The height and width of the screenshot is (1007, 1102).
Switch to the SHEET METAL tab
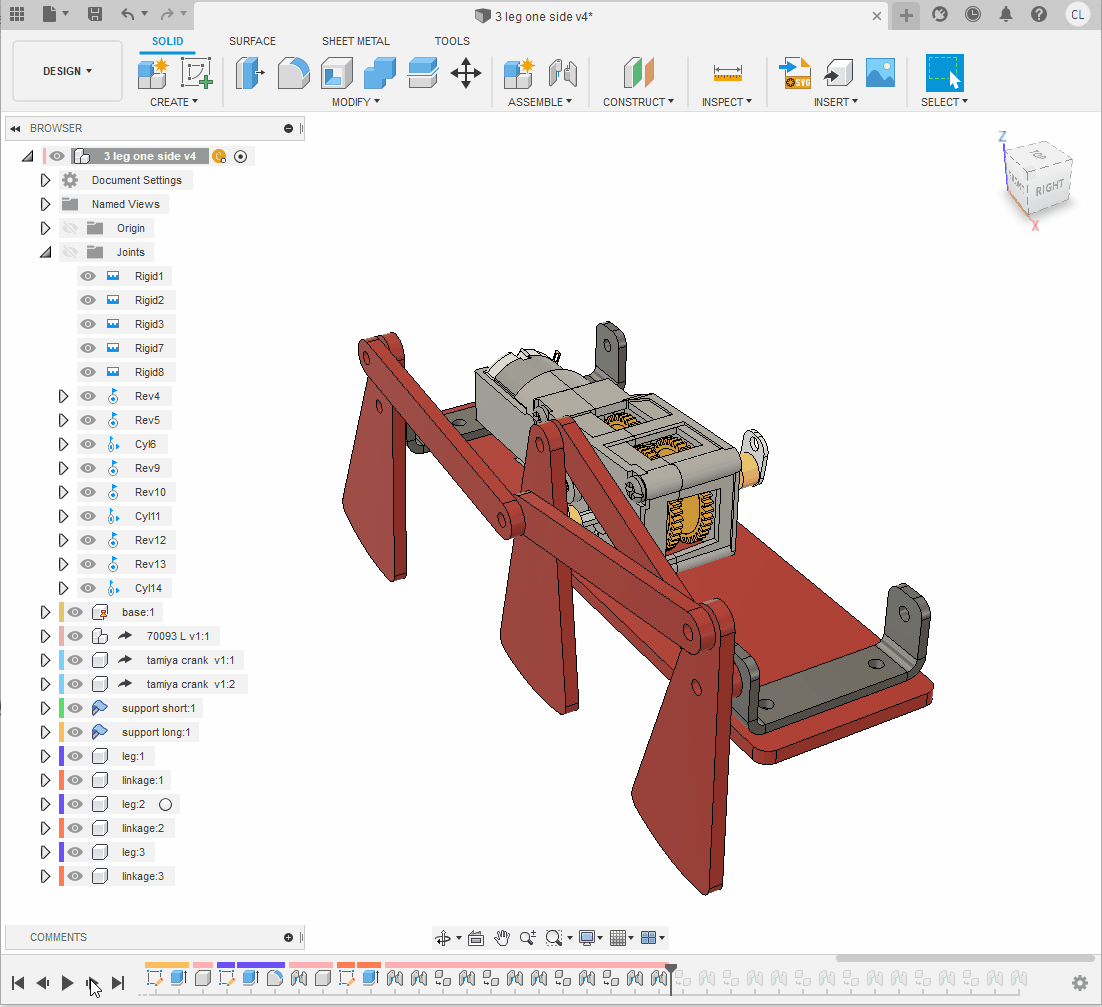[x=356, y=41]
